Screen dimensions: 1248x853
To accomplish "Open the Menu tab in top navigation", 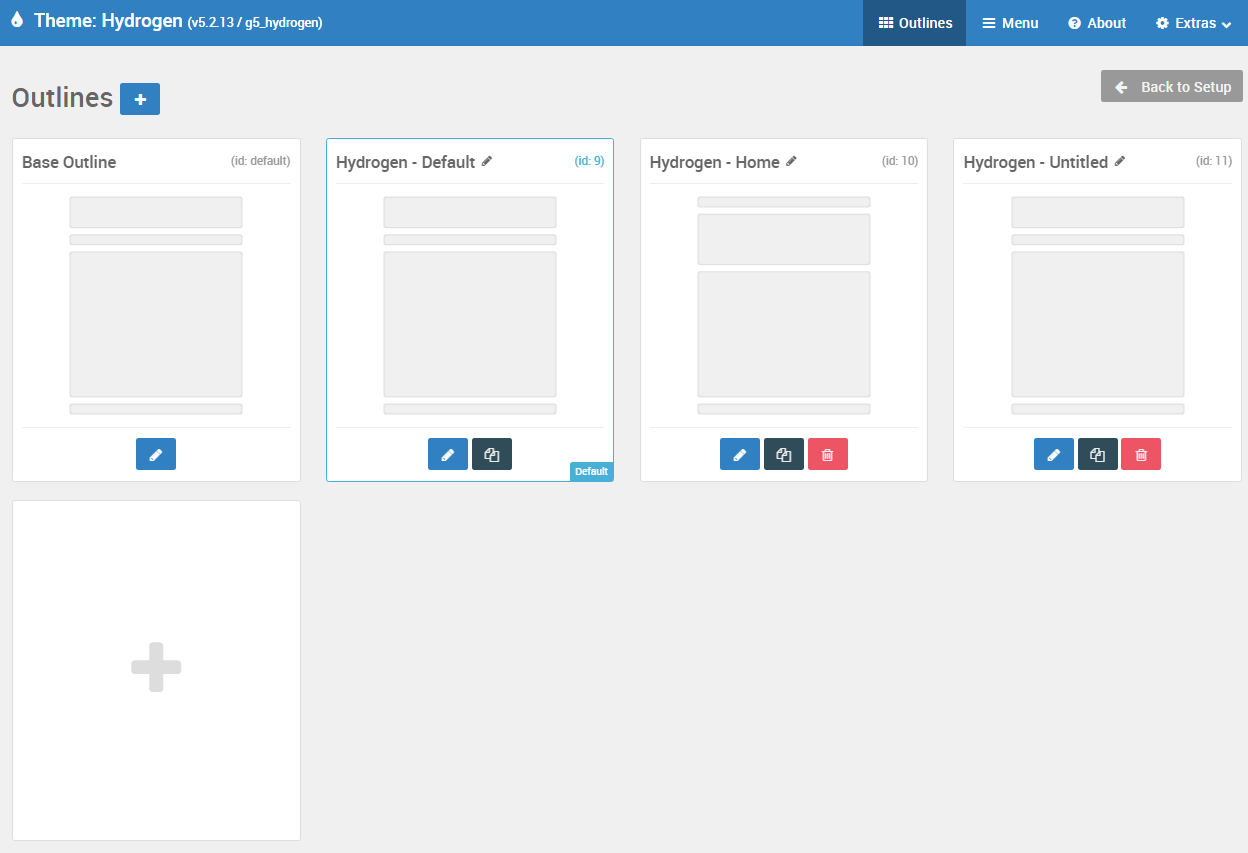I will click(1010, 23).
